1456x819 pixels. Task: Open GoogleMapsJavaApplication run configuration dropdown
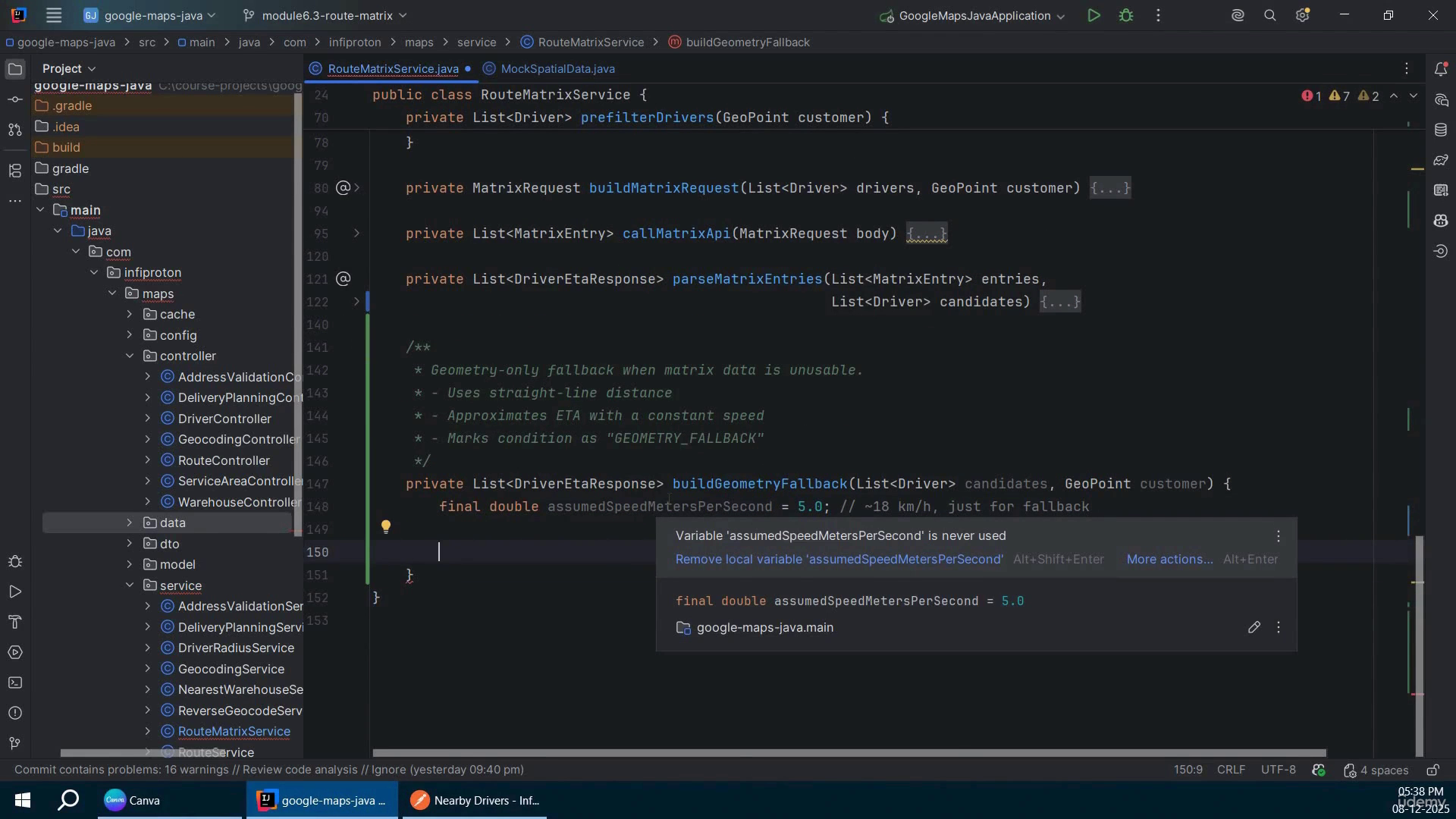point(974,15)
